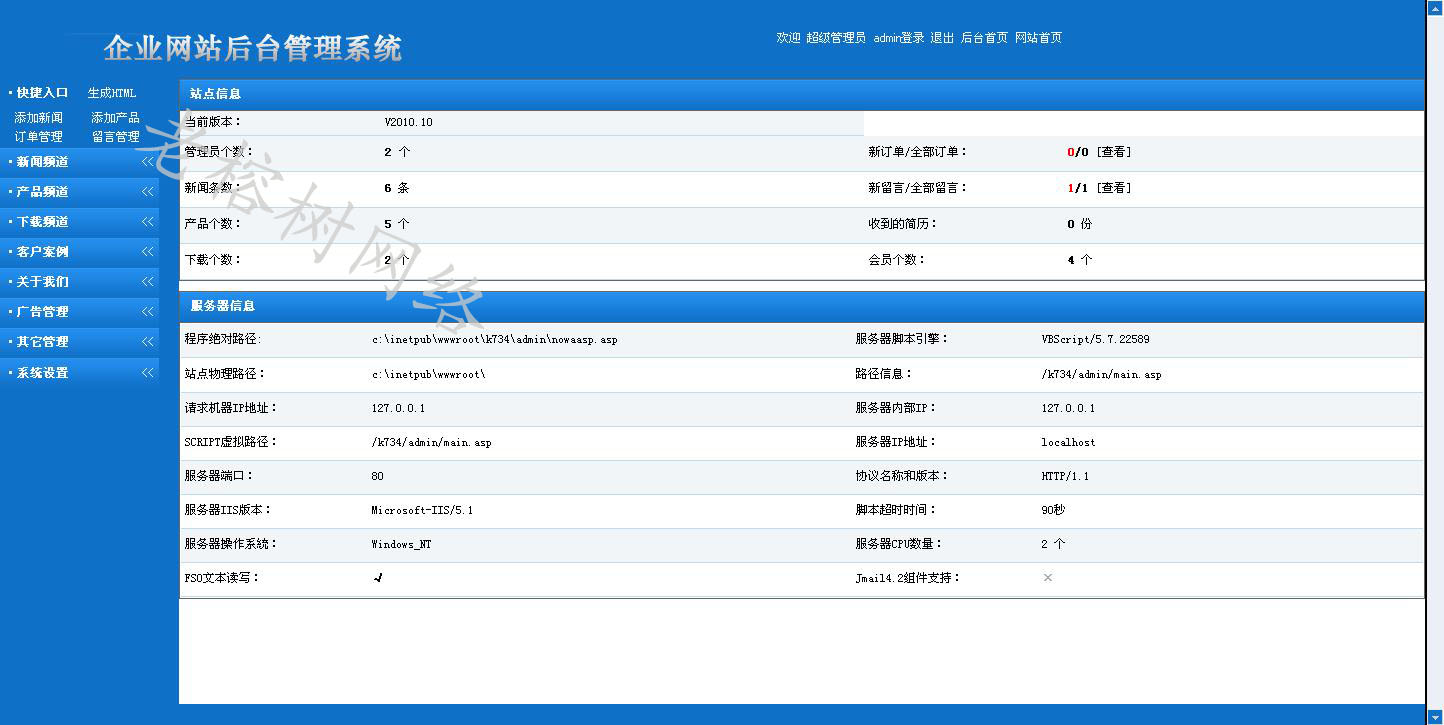Click 查看 link next to 新留言
The image size is (1444, 725).
point(1114,188)
